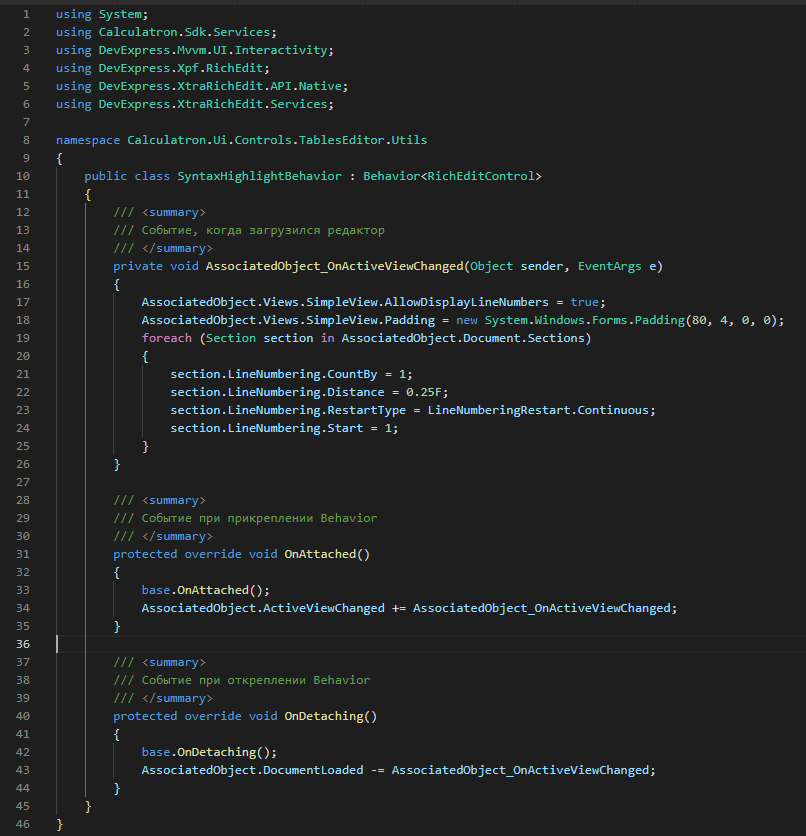Click the comment 'Событие, когда загрузился редактор'

pyautogui.click(x=263, y=230)
